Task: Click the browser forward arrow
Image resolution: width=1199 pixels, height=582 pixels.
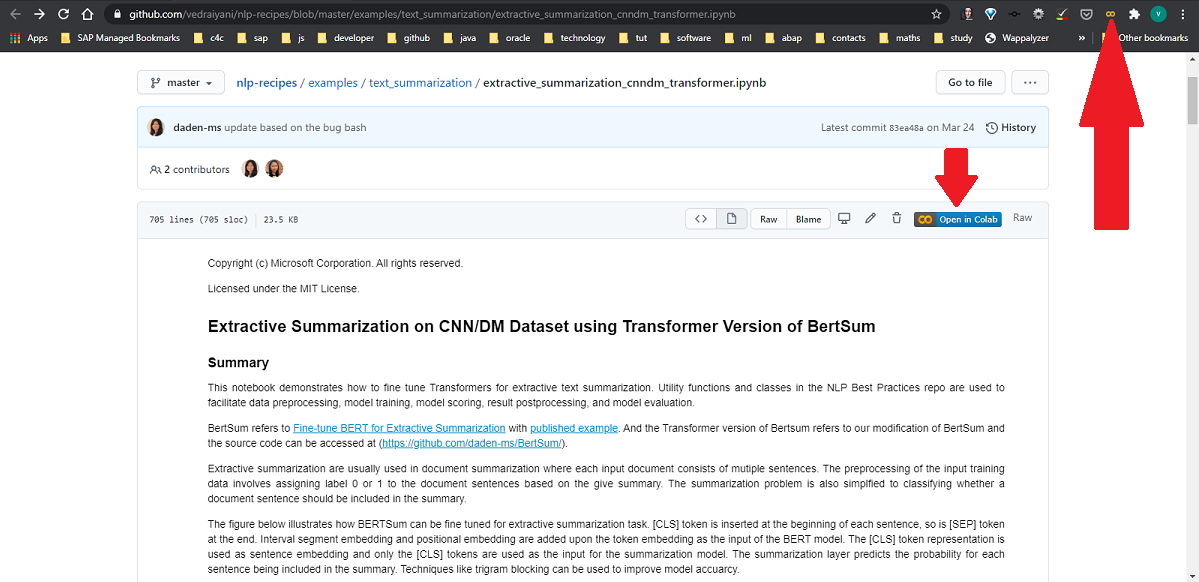Action: (40, 14)
